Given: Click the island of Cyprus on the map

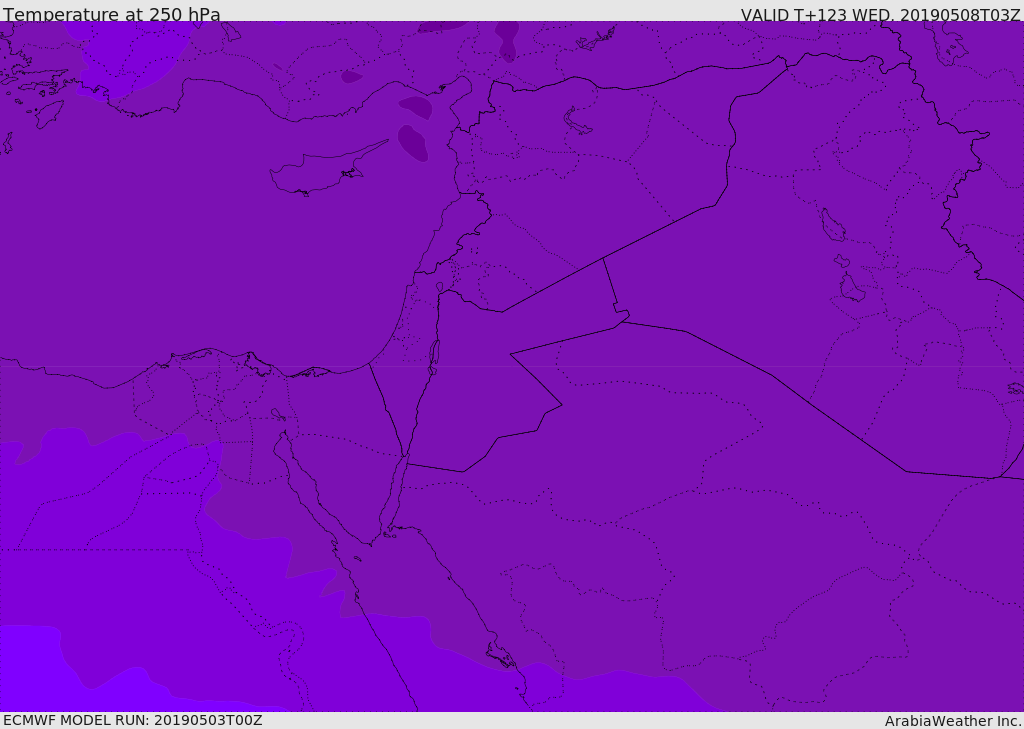Looking at the screenshot, I should pos(328,169).
